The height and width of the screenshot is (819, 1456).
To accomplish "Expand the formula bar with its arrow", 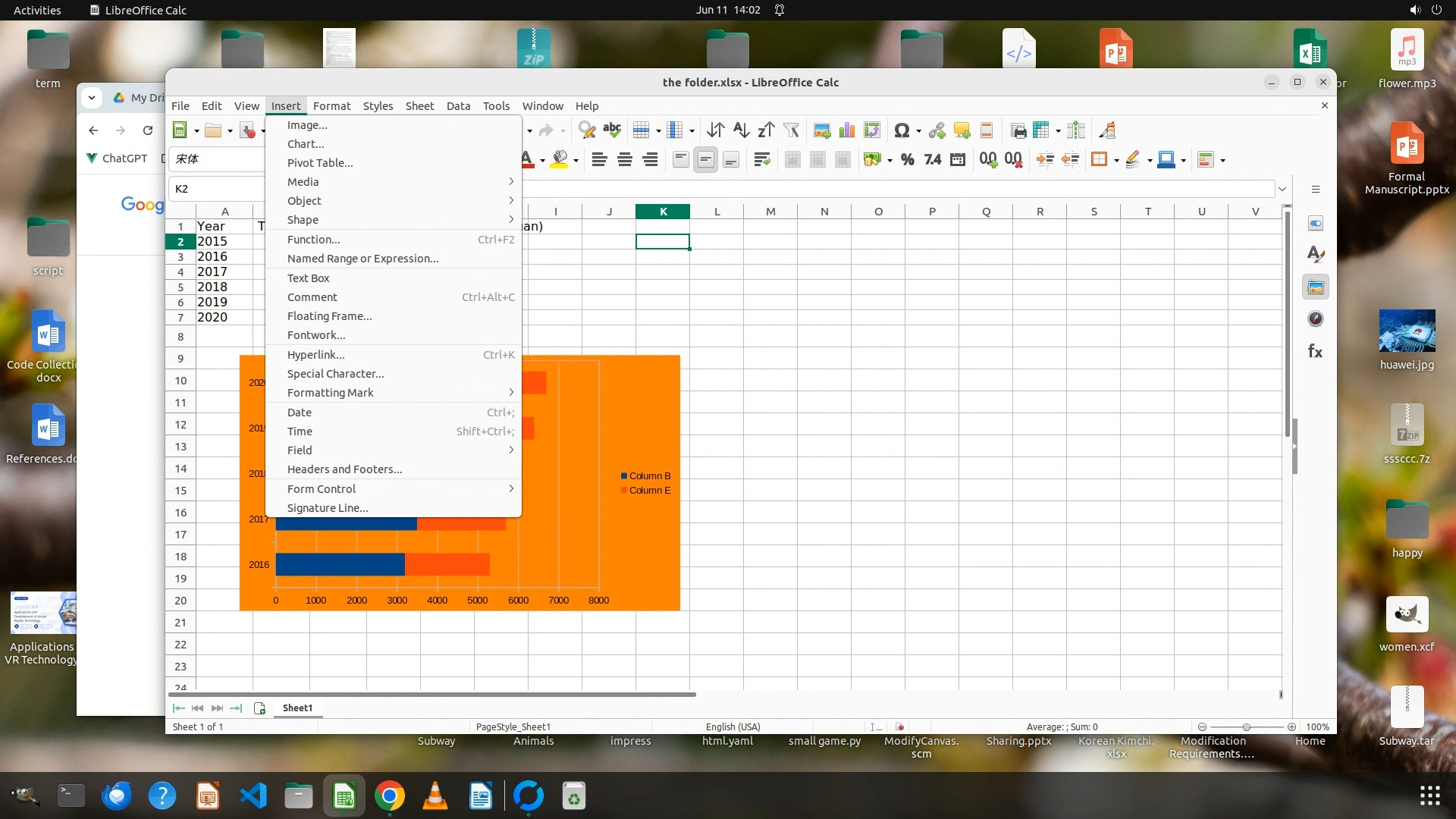I will coord(1282,189).
